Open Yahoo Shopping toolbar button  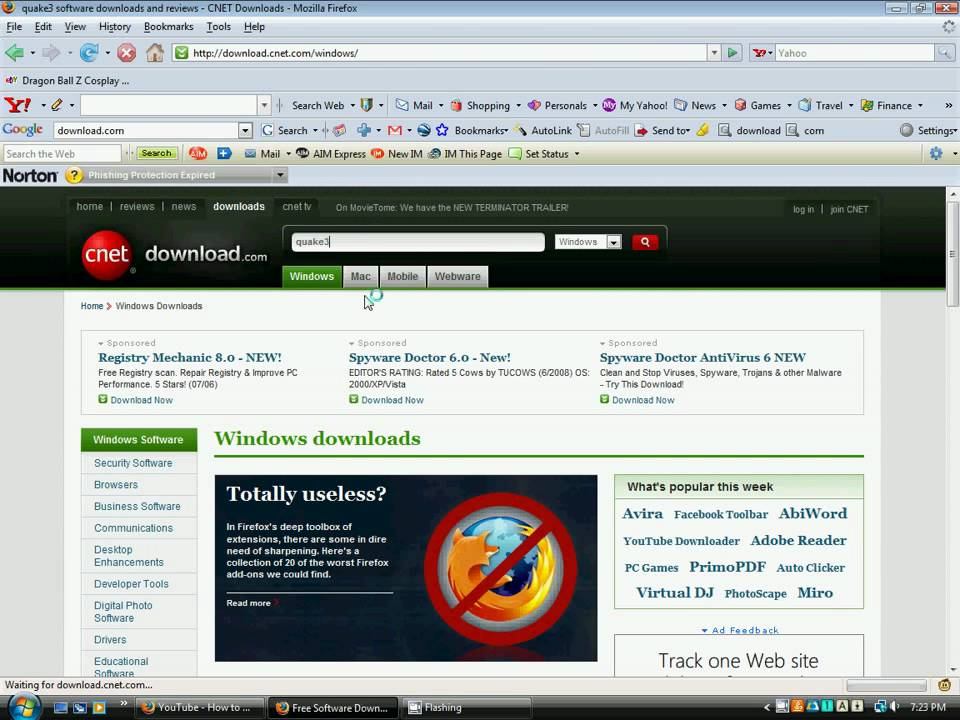(x=481, y=105)
